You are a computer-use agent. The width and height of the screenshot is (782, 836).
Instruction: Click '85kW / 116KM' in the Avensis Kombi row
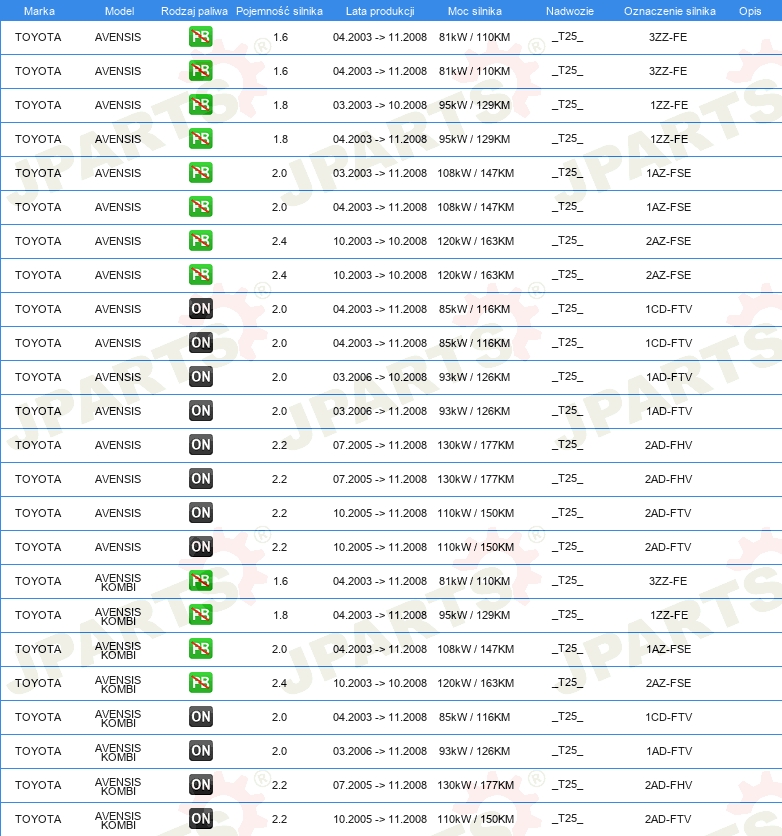[474, 717]
